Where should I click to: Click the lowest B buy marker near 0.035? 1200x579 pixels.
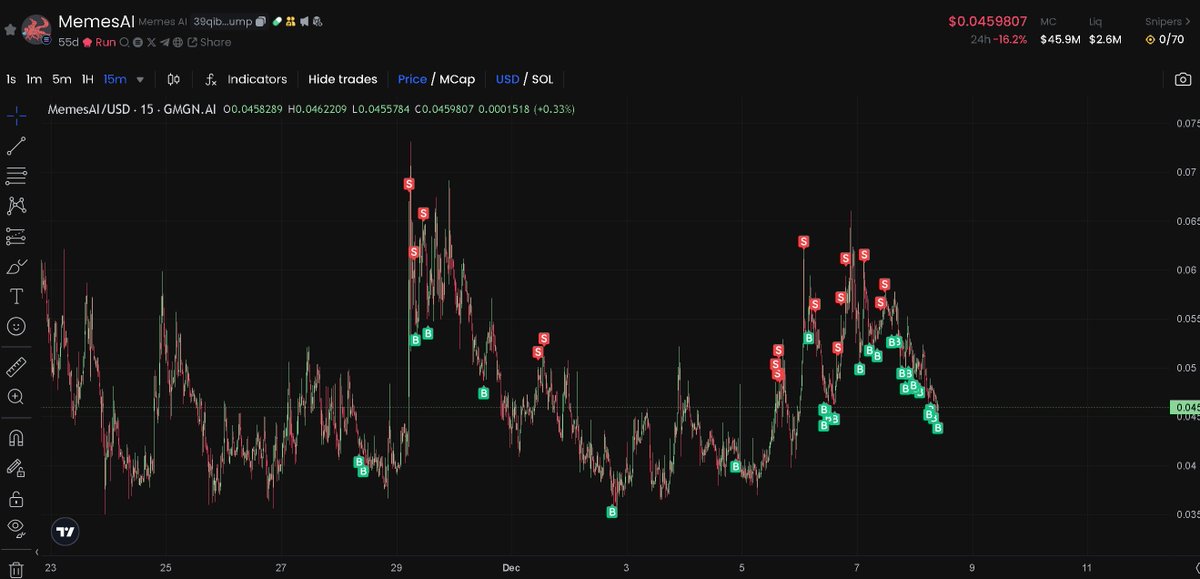612,512
